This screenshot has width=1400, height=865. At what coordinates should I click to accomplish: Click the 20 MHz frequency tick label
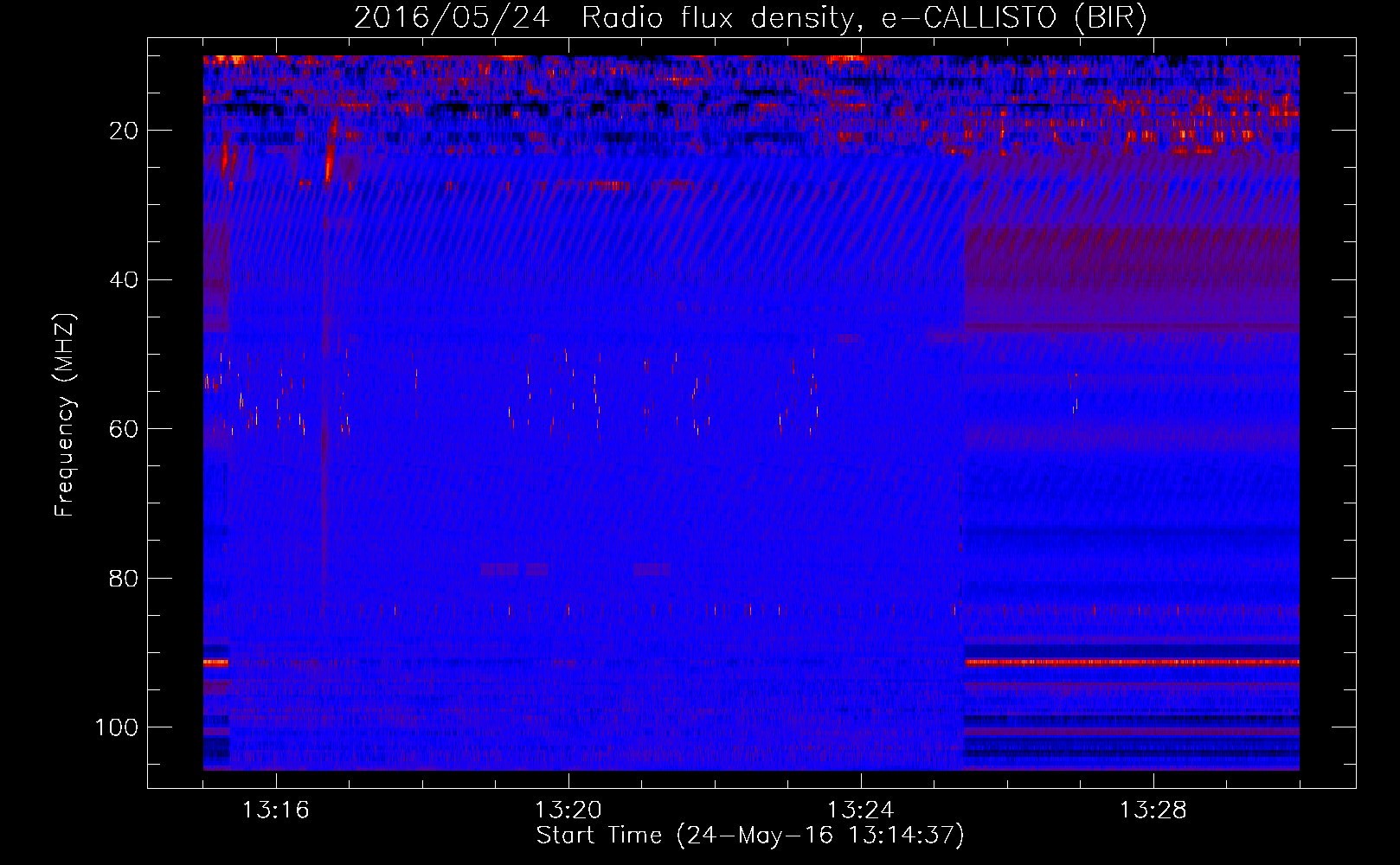point(124,131)
